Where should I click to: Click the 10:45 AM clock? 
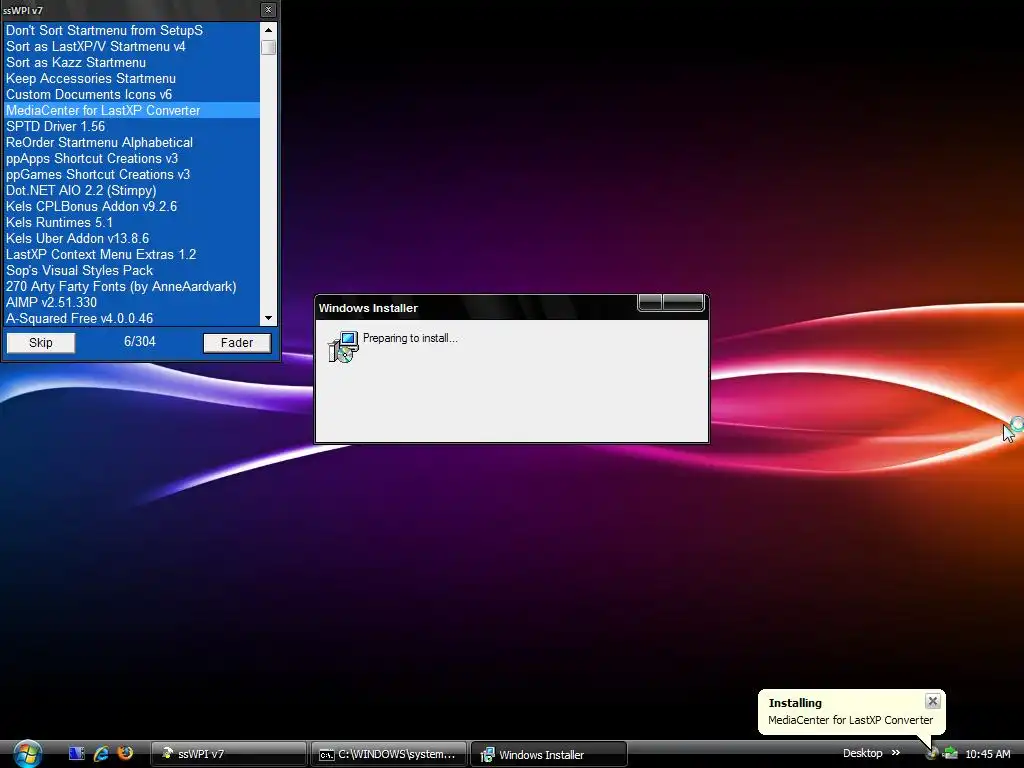[987, 754]
